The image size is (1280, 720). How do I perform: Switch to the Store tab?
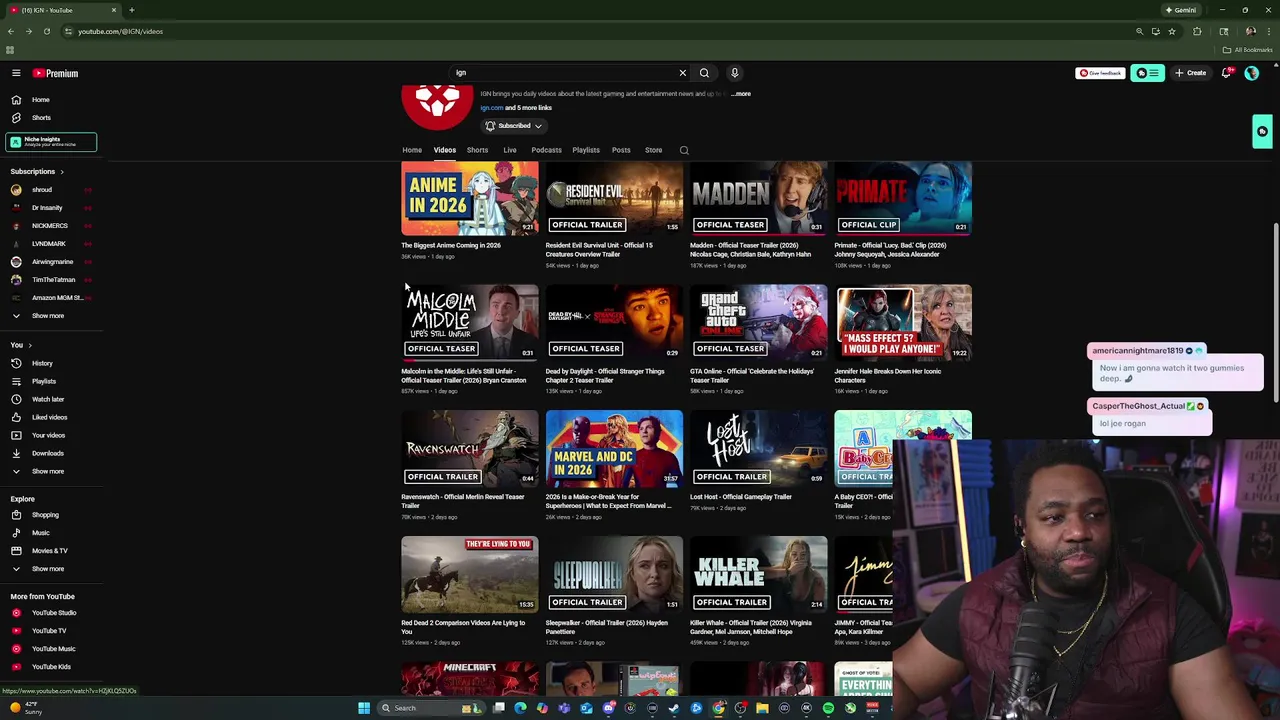(x=653, y=150)
